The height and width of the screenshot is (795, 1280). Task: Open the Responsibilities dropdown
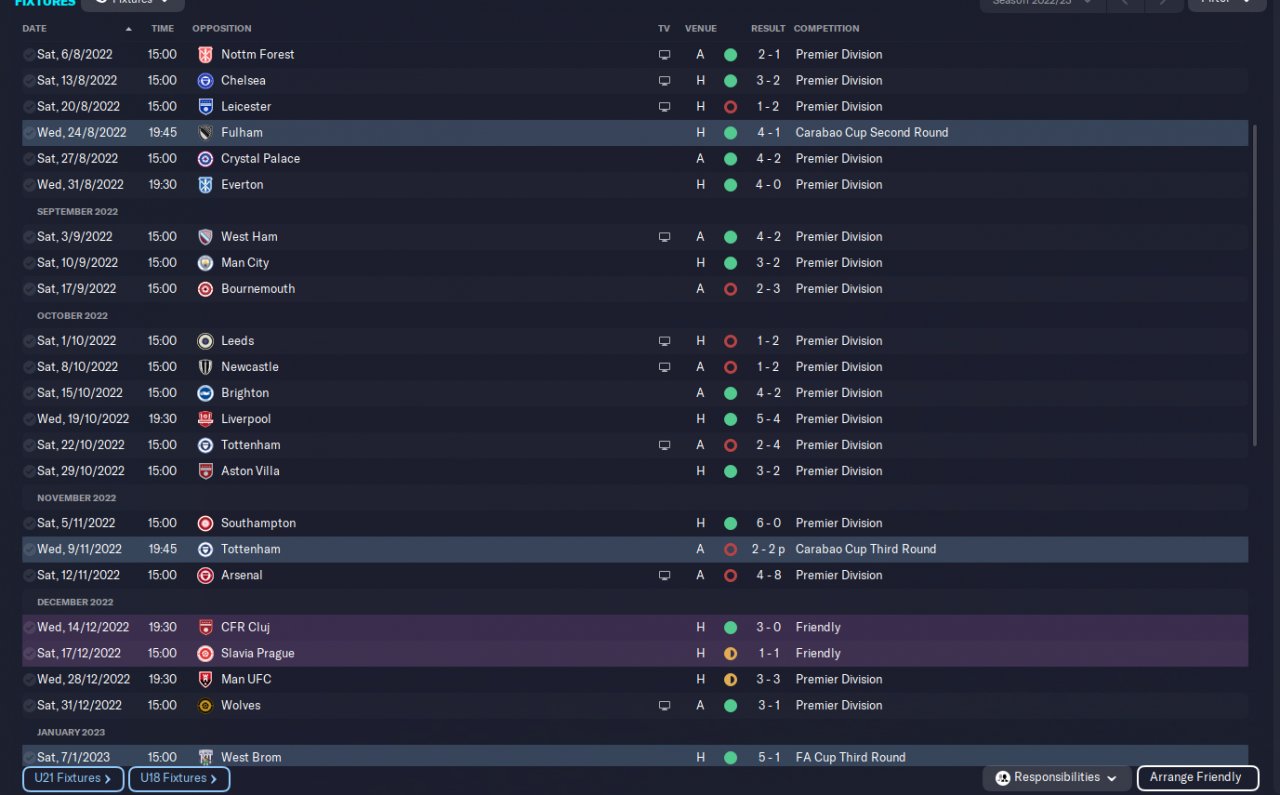pyautogui.click(x=1058, y=778)
